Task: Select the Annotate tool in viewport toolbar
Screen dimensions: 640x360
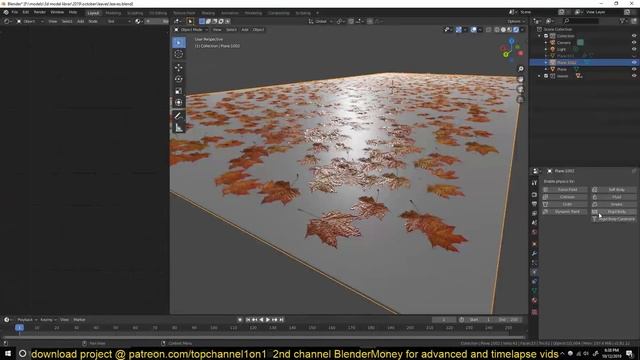Action: (x=179, y=116)
